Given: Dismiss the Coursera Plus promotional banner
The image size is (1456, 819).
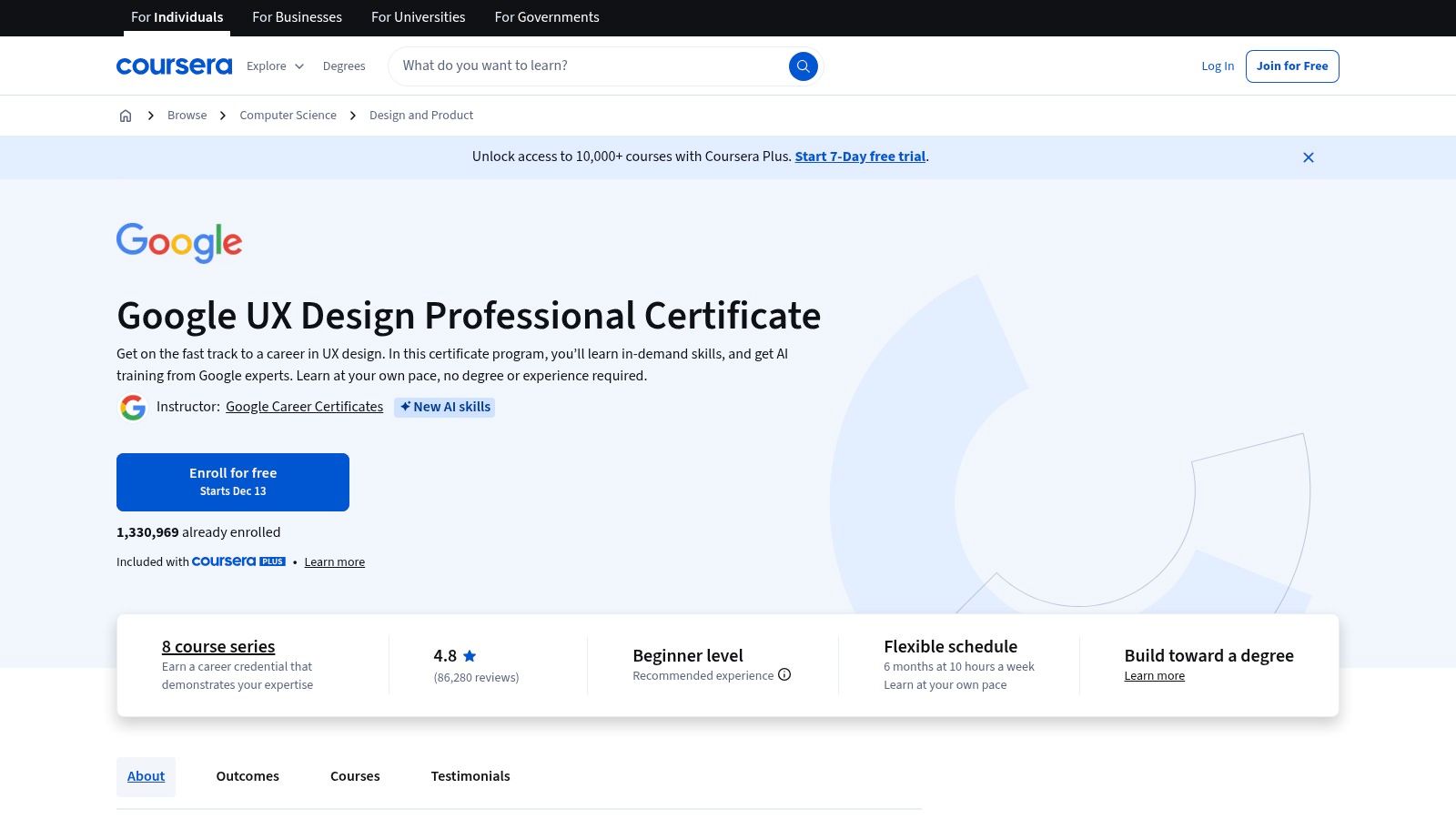Looking at the screenshot, I should tap(1308, 157).
